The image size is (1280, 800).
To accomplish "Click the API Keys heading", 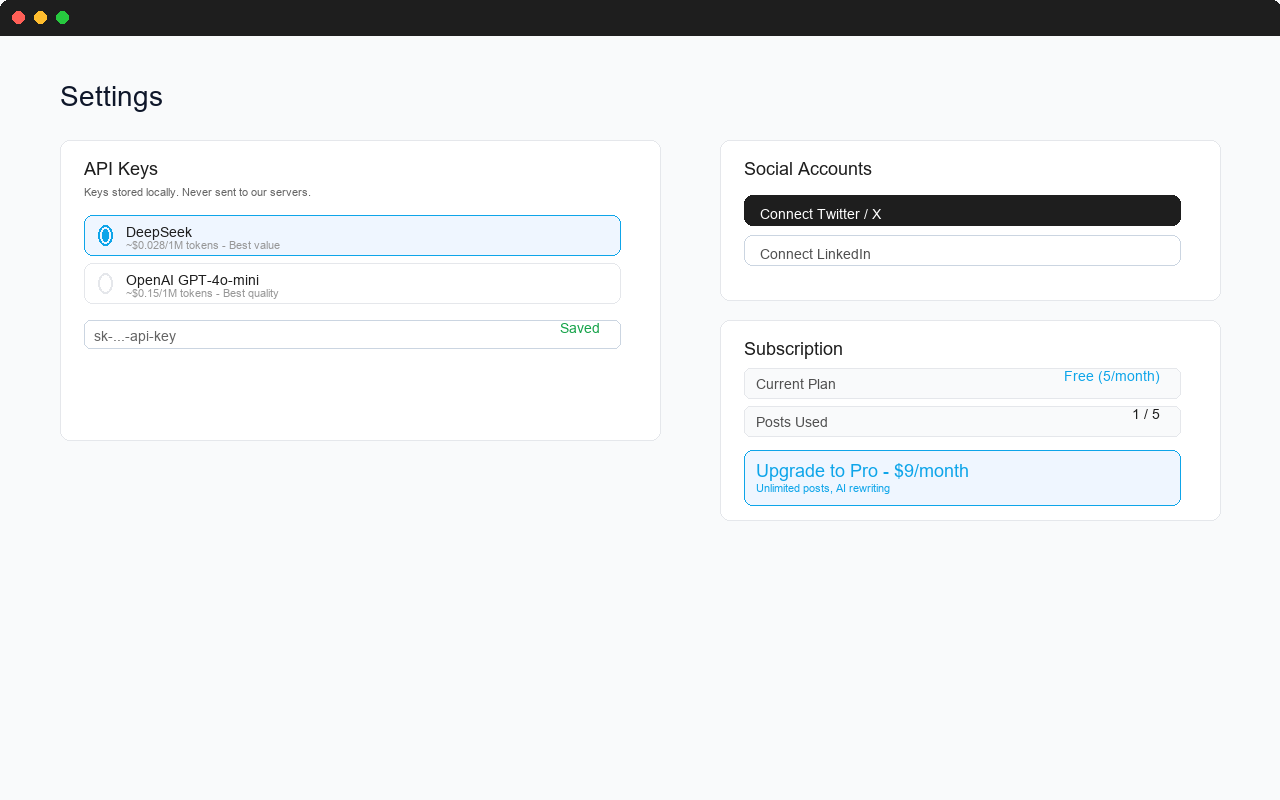I will click(x=121, y=169).
